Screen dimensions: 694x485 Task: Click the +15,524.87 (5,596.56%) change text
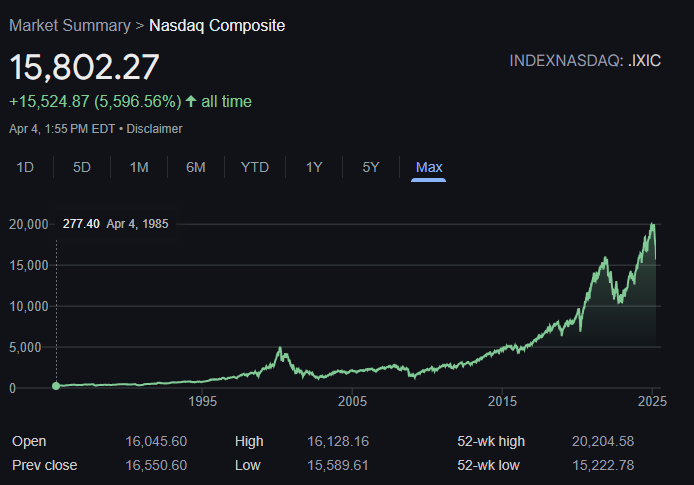95,101
